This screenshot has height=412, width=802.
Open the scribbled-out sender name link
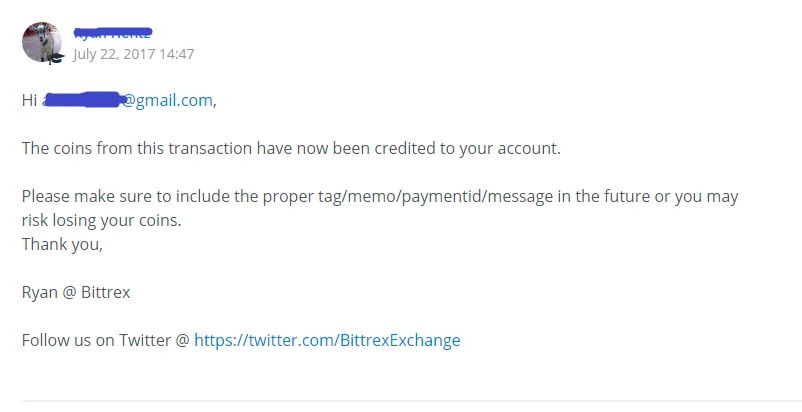[113, 33]
